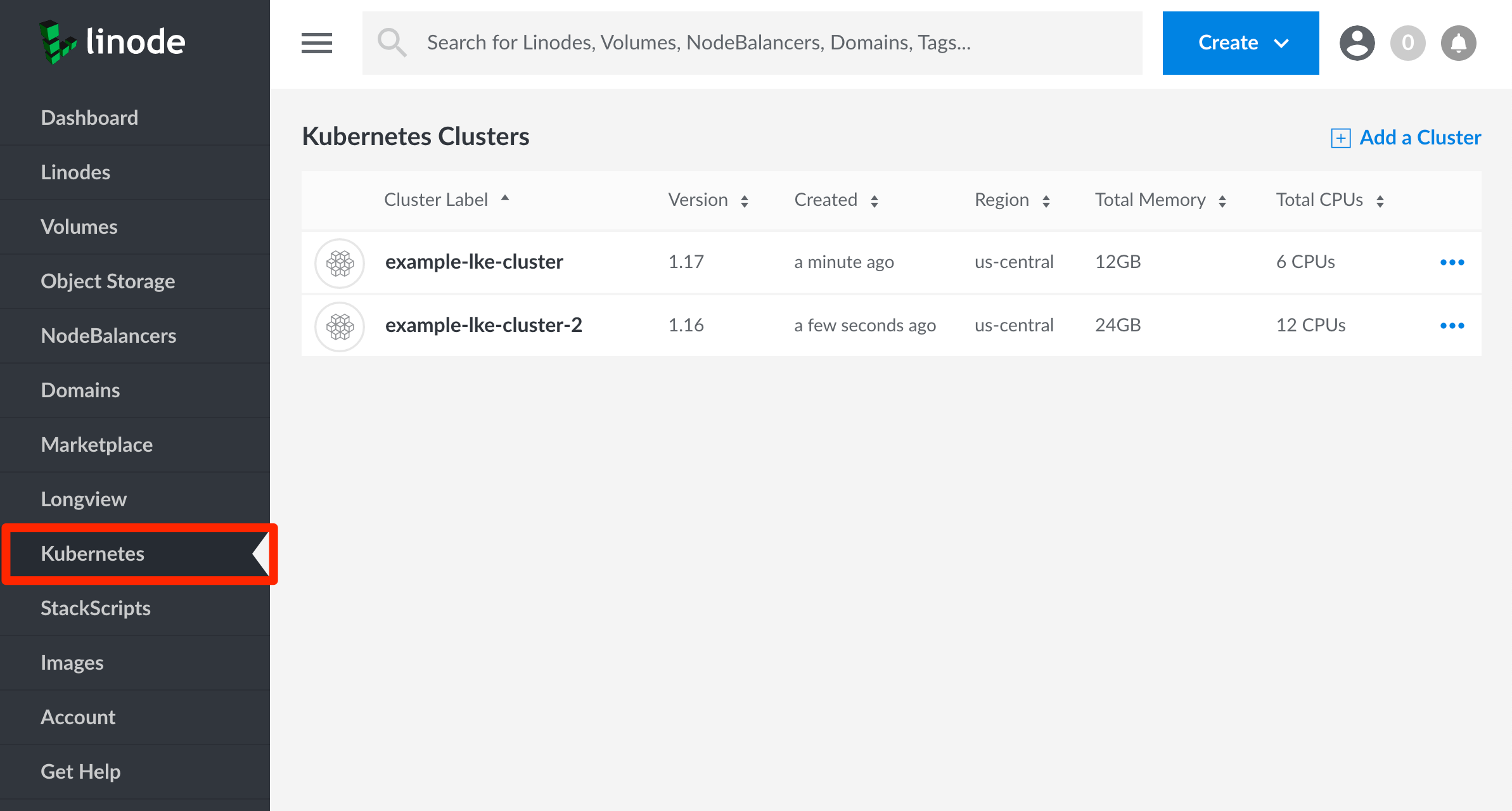The image size is (1512, 811).
Task: Open Object Storage sidebar item
Action: 108,281
